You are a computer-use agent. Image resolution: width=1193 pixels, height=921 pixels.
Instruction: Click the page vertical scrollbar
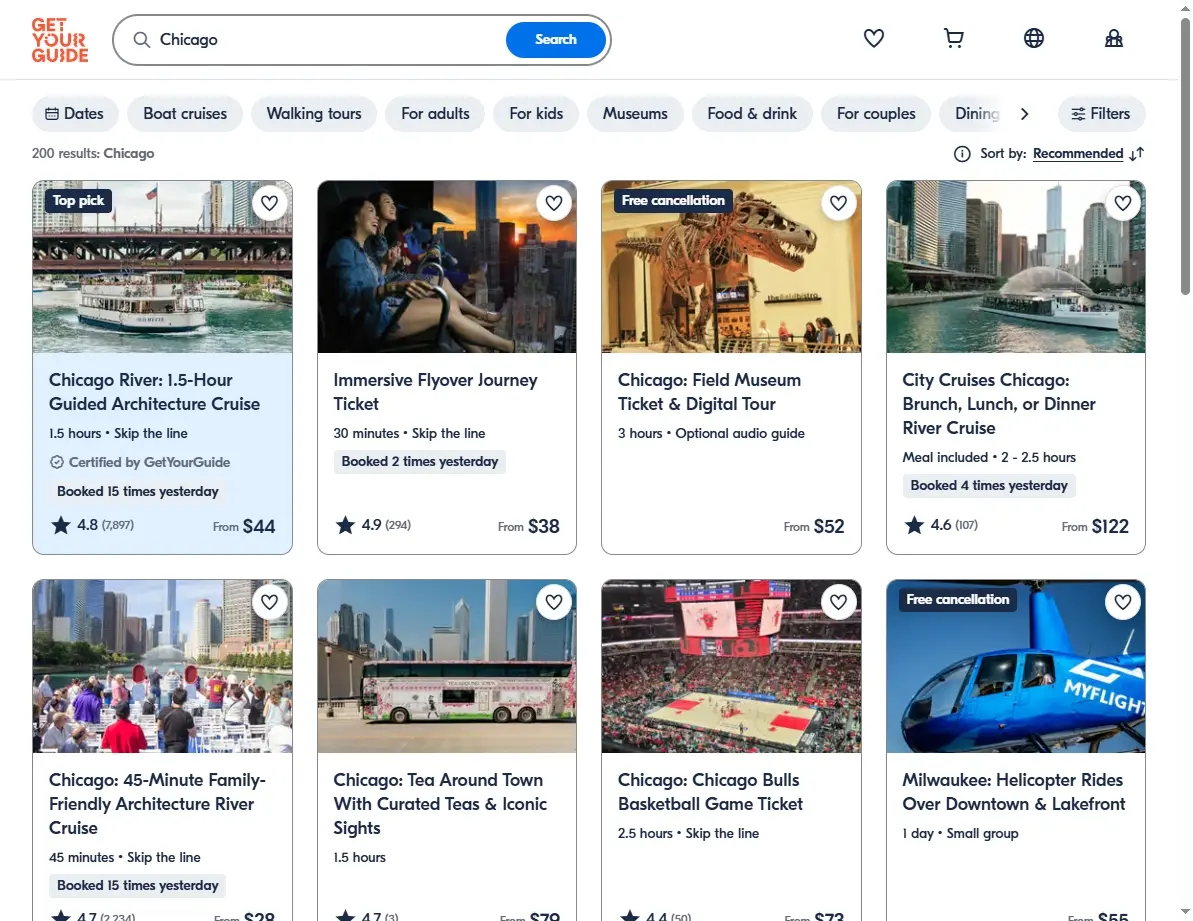tap(1185, 156)
